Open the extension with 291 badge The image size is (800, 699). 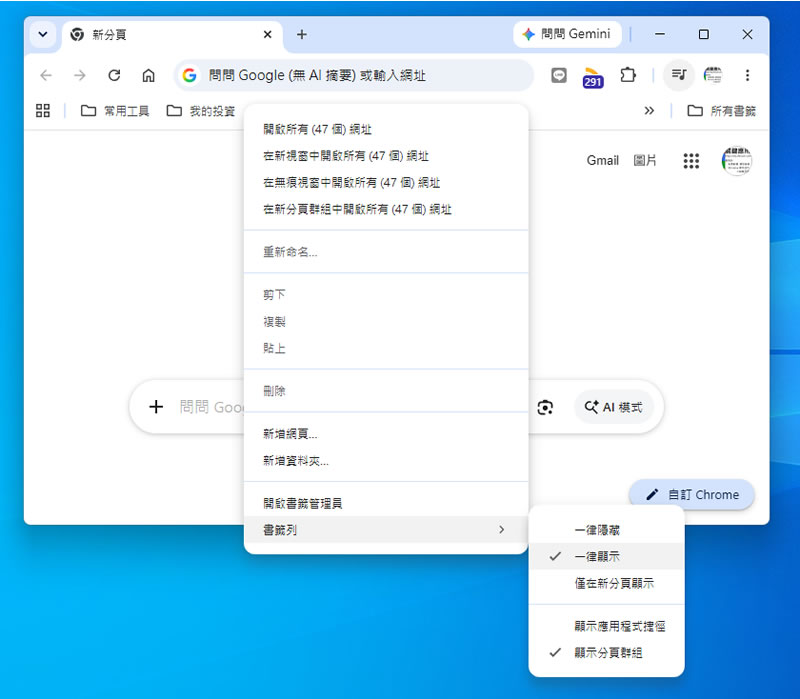[x=593, y=77]
